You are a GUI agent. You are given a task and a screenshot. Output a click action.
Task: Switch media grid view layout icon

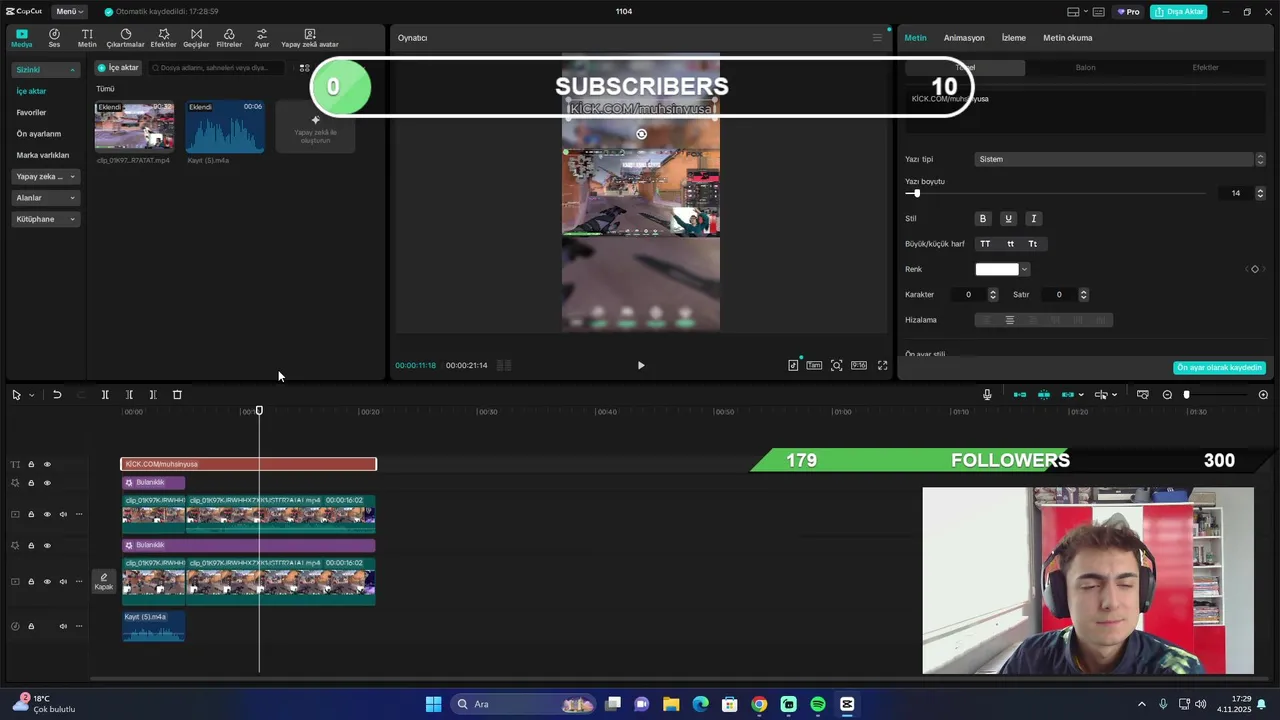[304, 68]
